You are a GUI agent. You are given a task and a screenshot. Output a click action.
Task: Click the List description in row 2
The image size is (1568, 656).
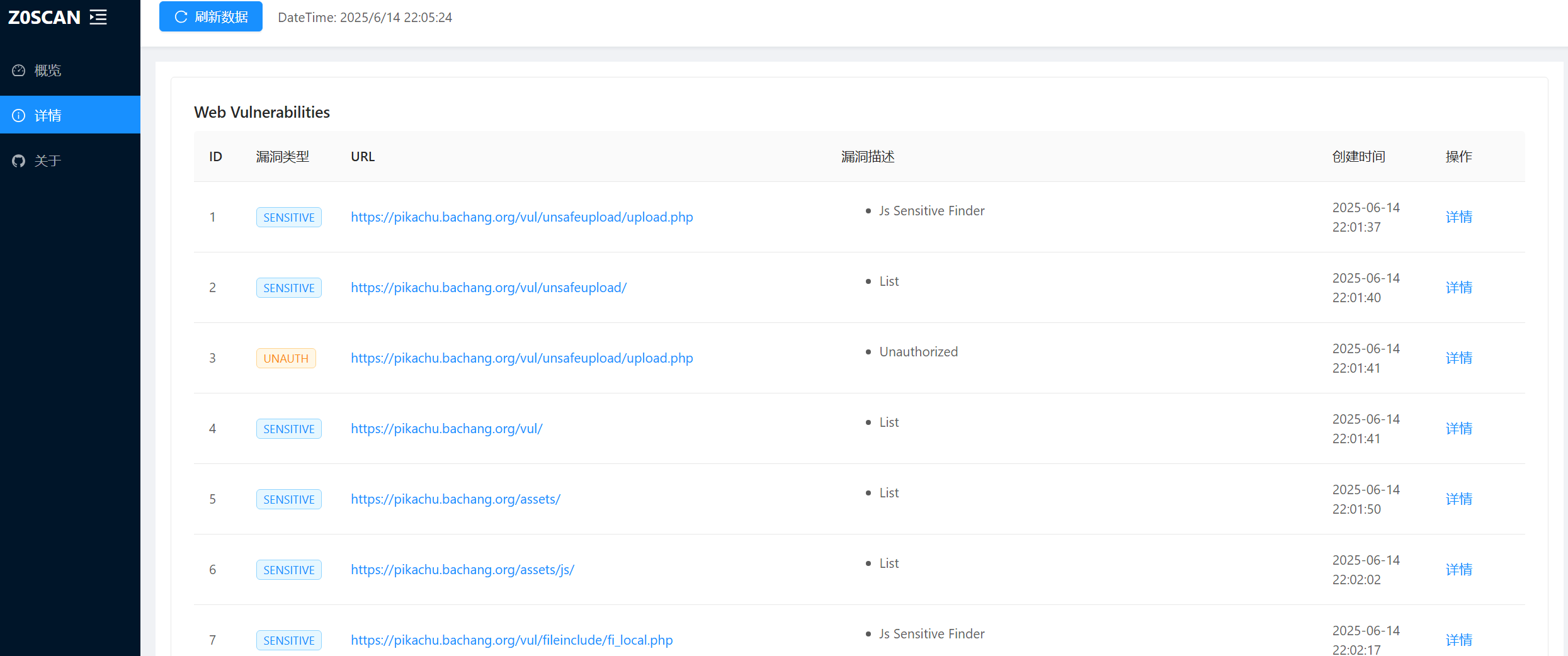[x=889, y=281]
